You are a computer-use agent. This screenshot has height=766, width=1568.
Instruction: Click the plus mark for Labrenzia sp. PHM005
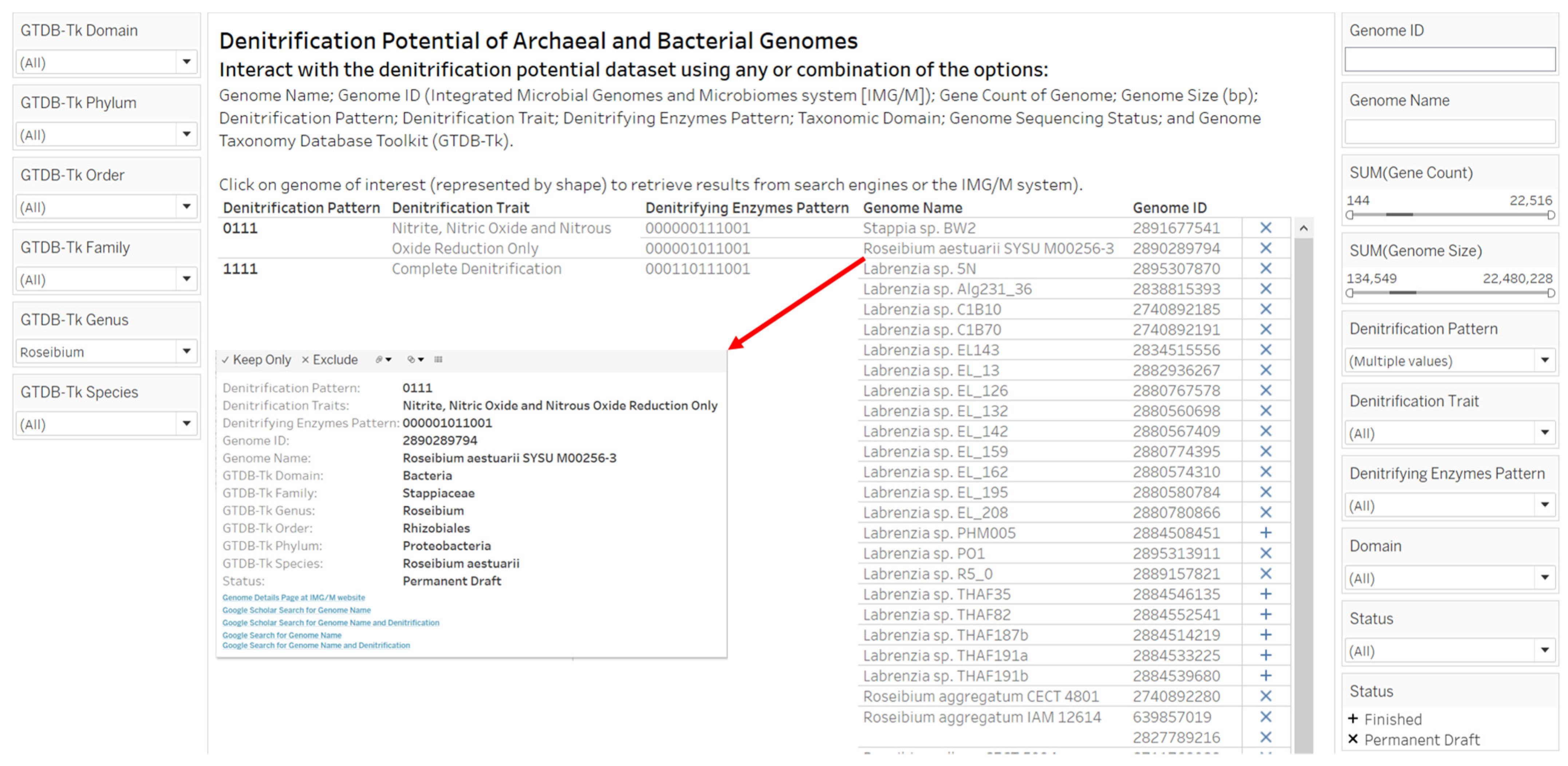pyautogui.click(x=1265, y=533)
